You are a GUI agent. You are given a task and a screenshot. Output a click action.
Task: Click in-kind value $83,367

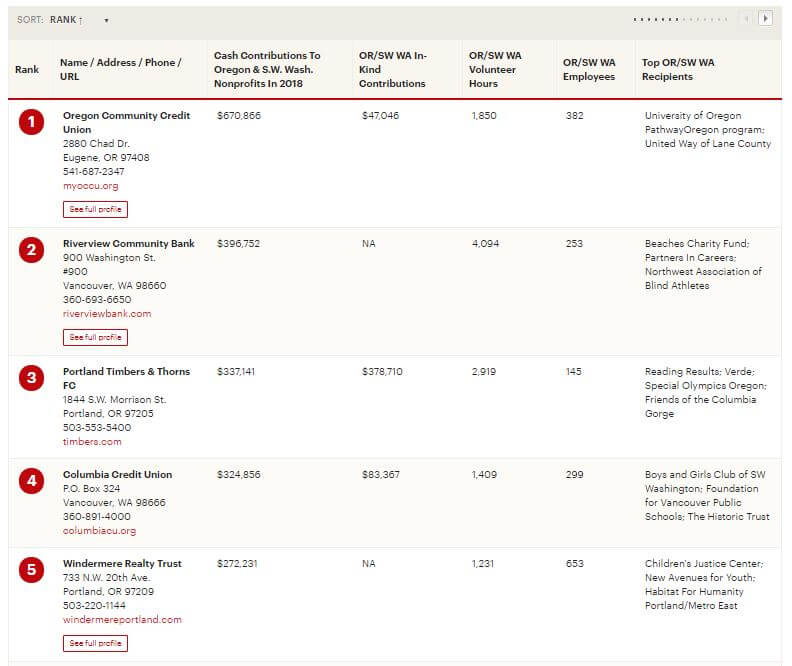click(x=381, y=475)
